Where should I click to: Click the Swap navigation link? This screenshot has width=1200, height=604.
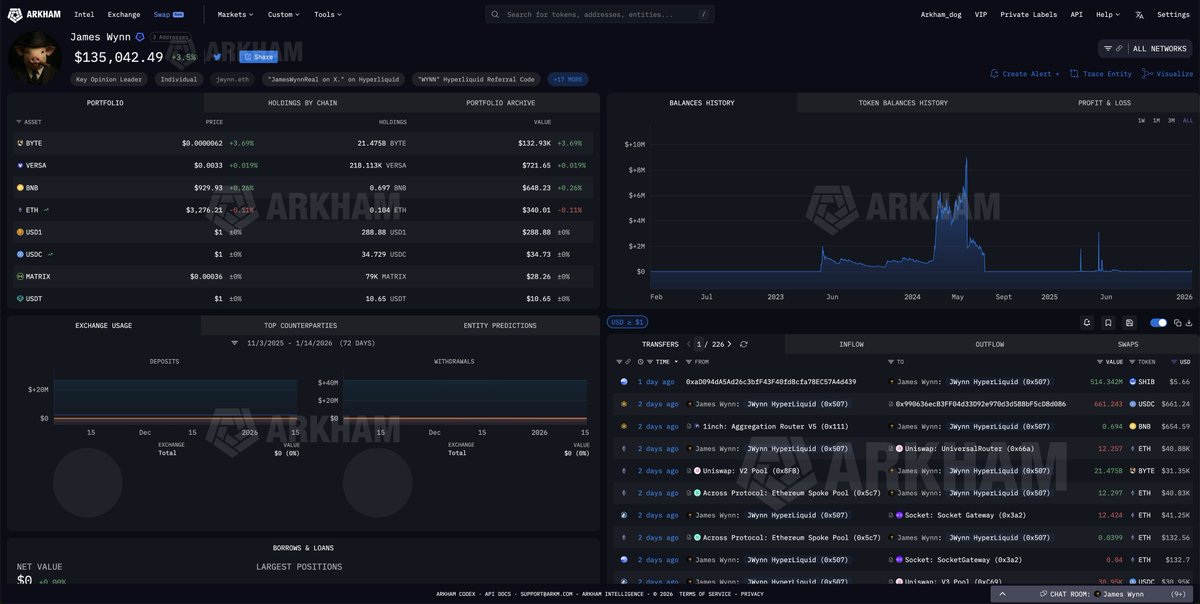point(168,15)
